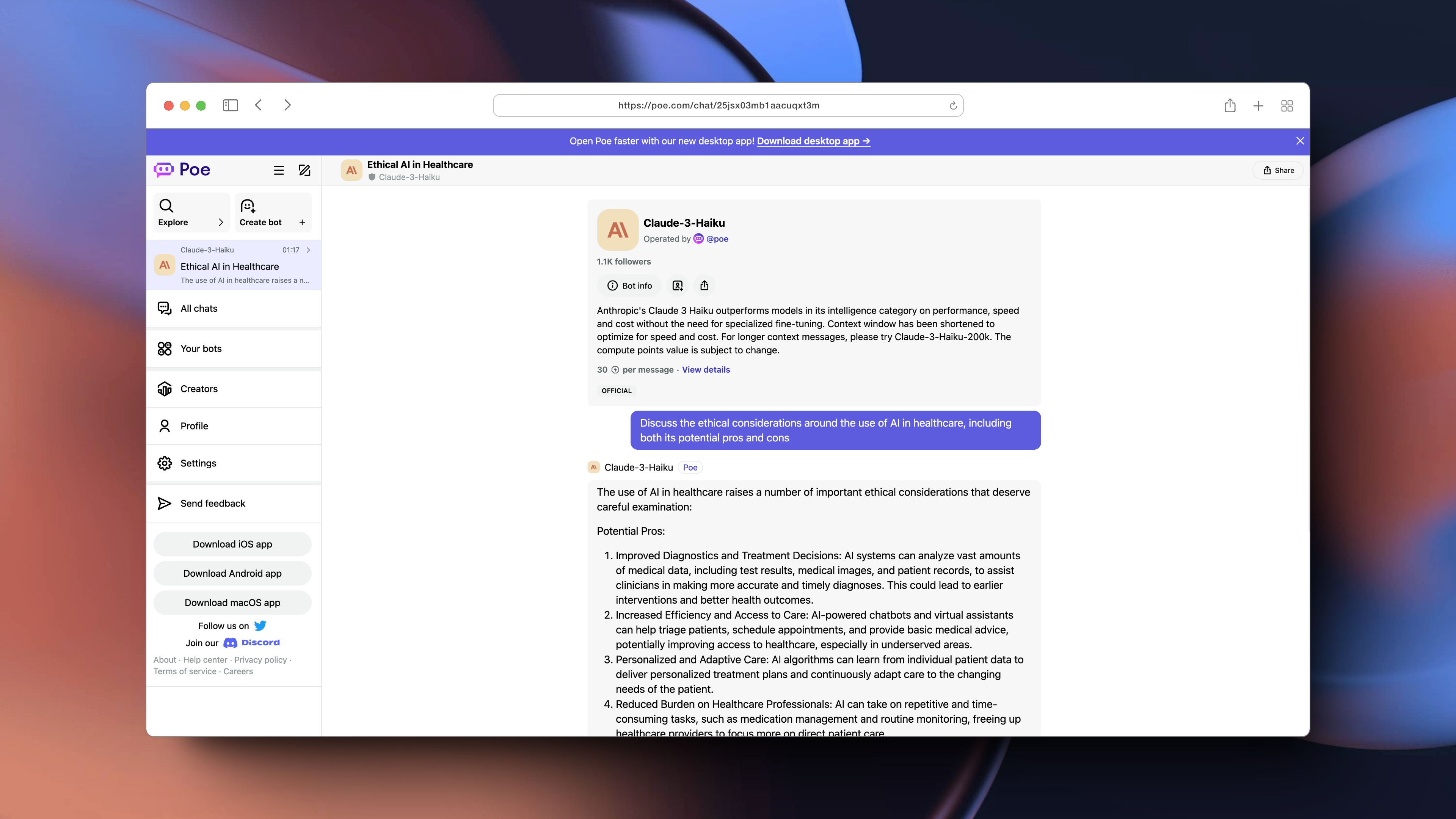Click the Edit/compose icon in sidebar
Screen dimensions: 1456x819
pyautogui.click(x=305, y=170)
